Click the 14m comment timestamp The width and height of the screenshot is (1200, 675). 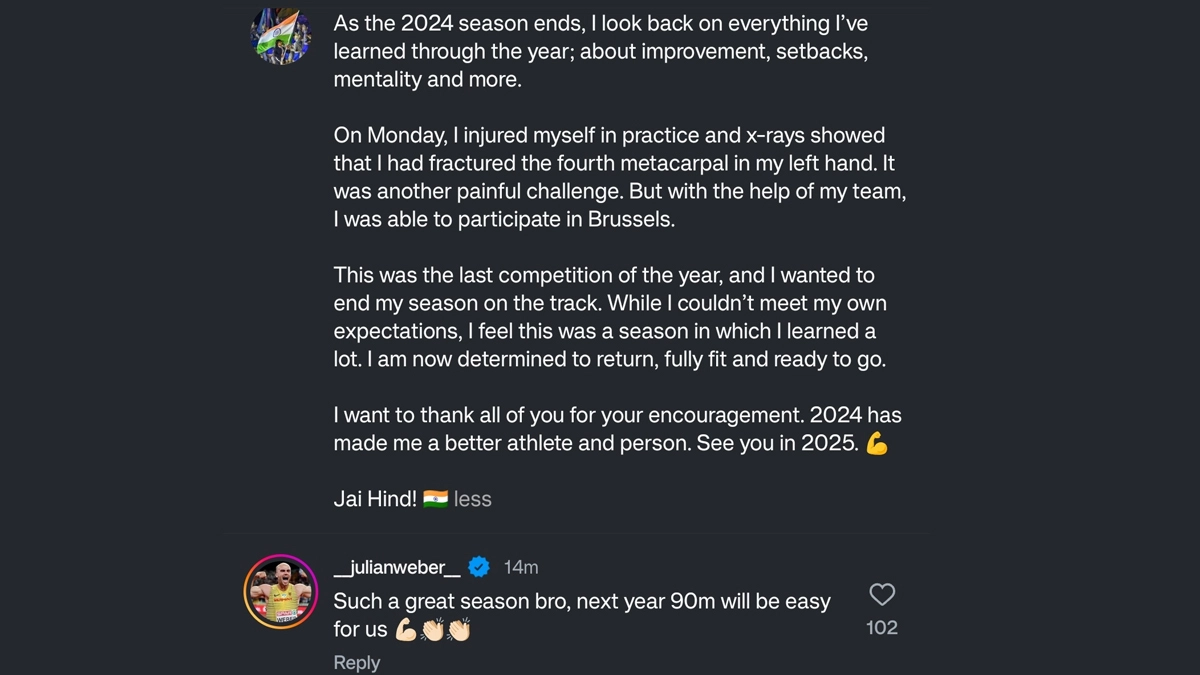click(x=521, y=567)
